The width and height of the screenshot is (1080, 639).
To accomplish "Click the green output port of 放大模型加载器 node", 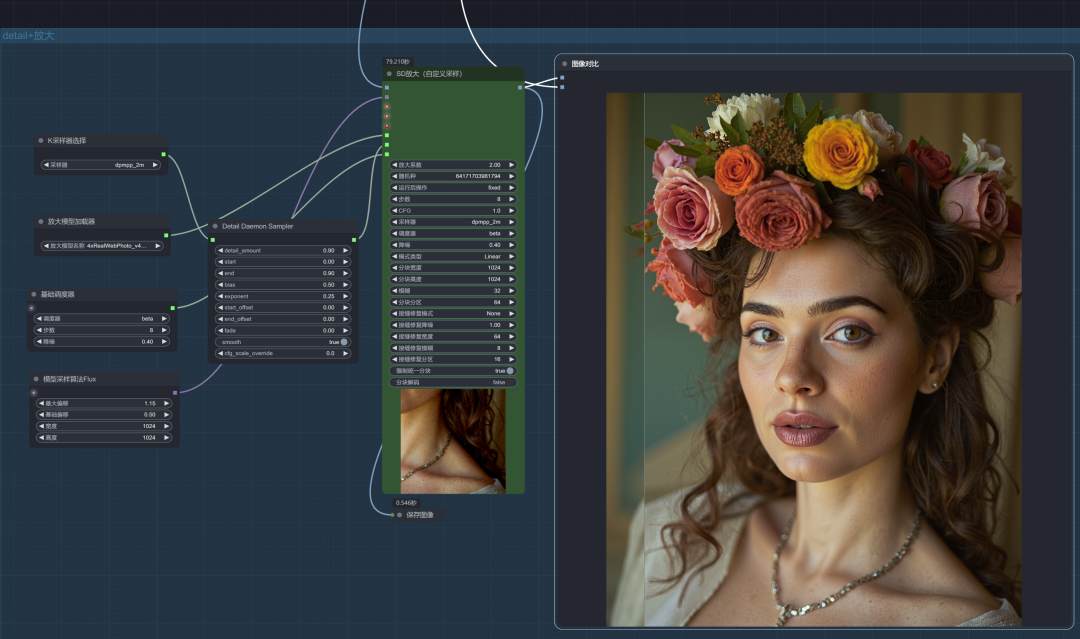I will tap(166, 235).
